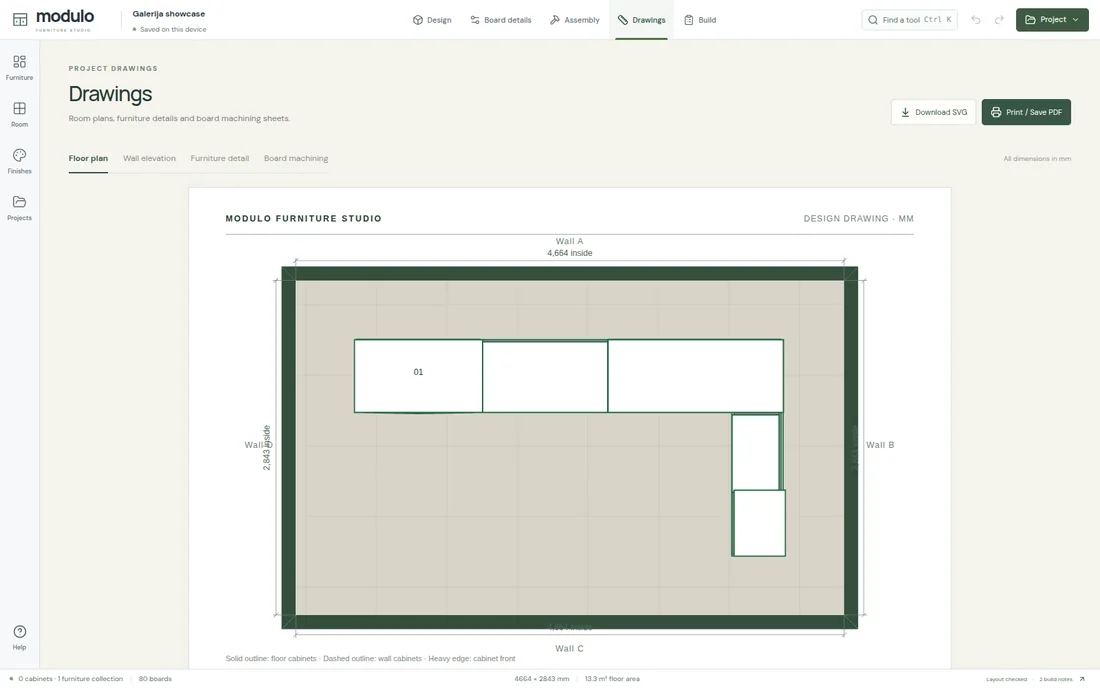Click the Galerija showcase project name

coord(168,14)
